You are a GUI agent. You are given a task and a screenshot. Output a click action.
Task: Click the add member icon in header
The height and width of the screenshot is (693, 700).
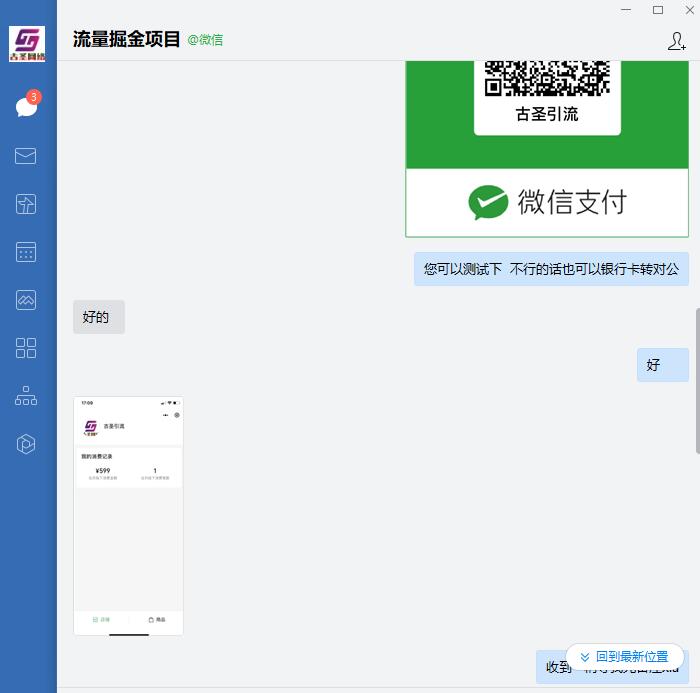[x=676, y=41]
